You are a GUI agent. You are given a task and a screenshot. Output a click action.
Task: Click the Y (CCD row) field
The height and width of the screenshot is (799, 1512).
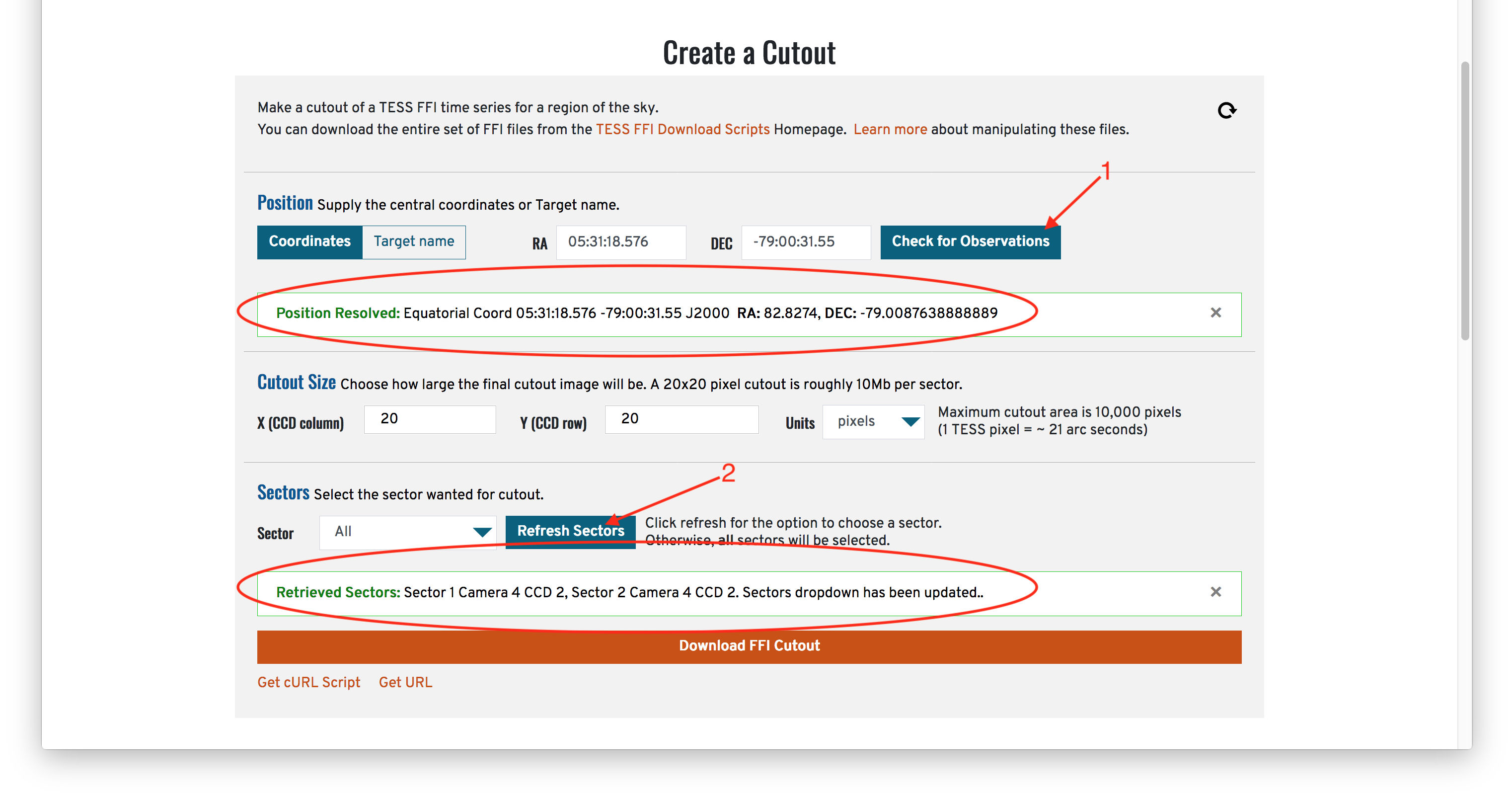coord(681,419)
